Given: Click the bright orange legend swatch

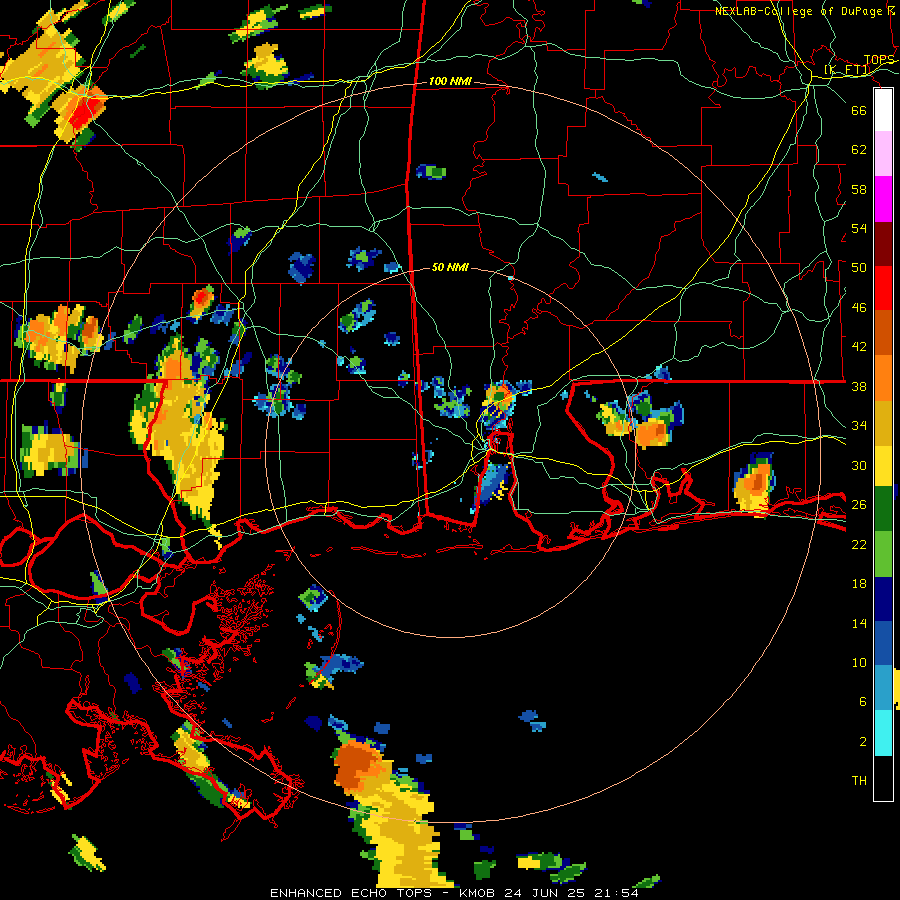Looking at the screenshot, I should 883,377.
